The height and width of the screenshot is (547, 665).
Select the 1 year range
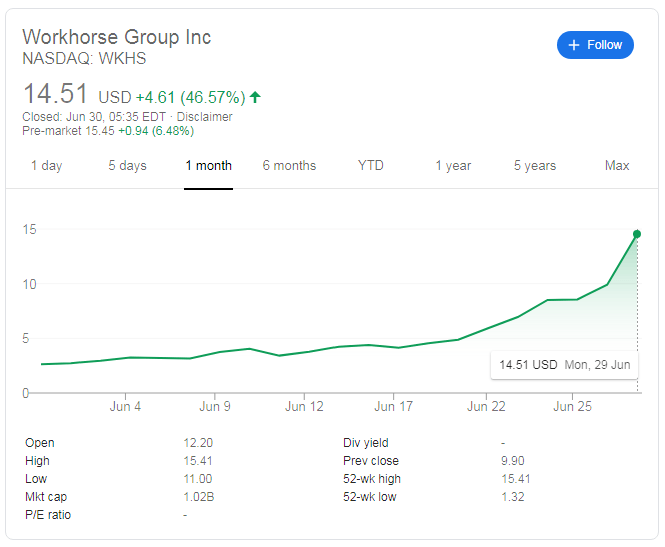pos(453,165)
